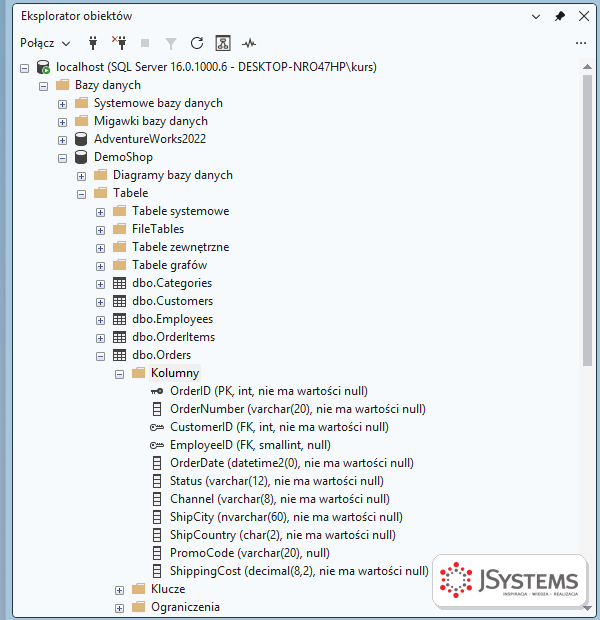Select the Channel varchar(8) column

click(280, 499)
